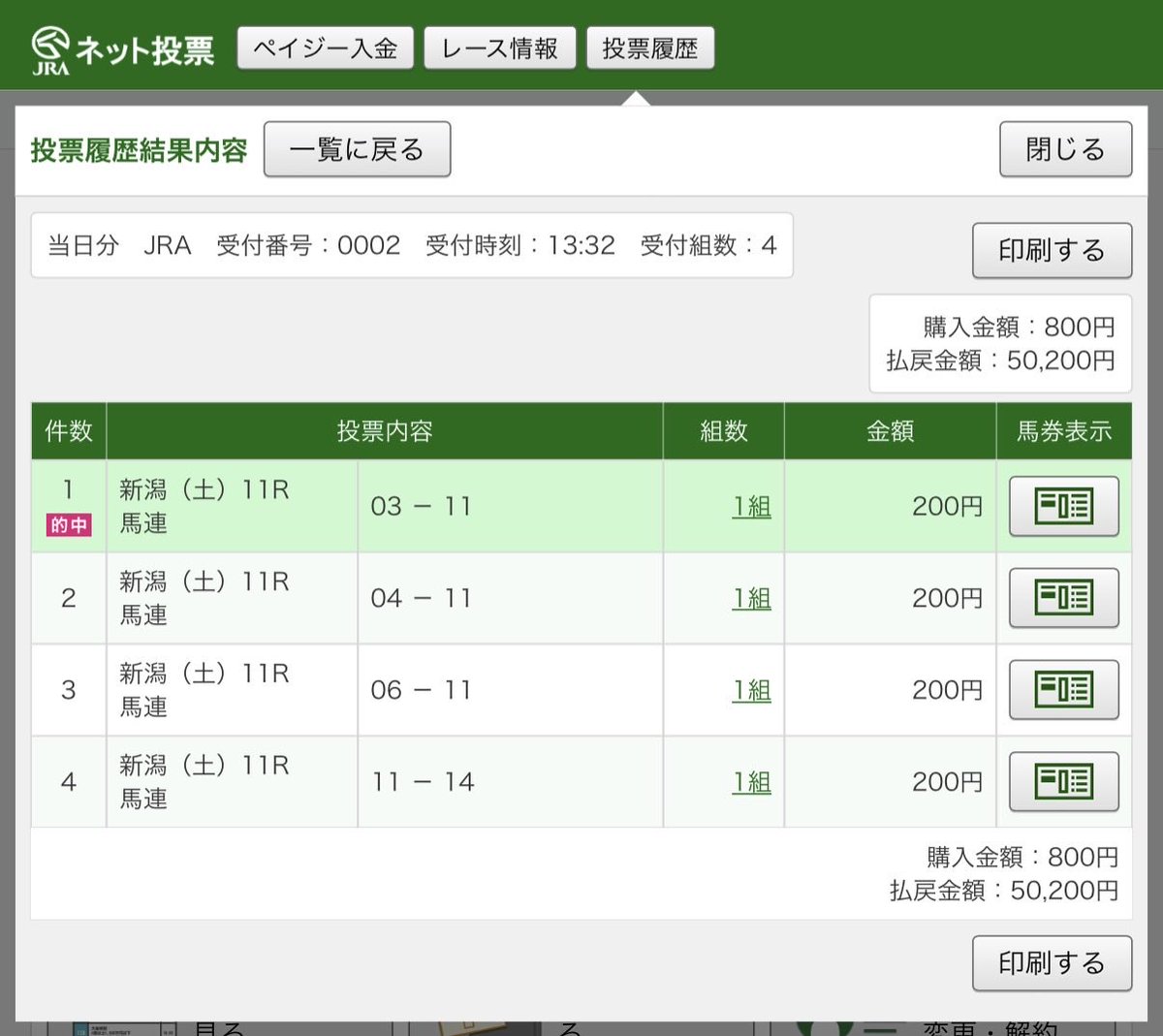Click the 馬券表示 column header

[1064, 431]
